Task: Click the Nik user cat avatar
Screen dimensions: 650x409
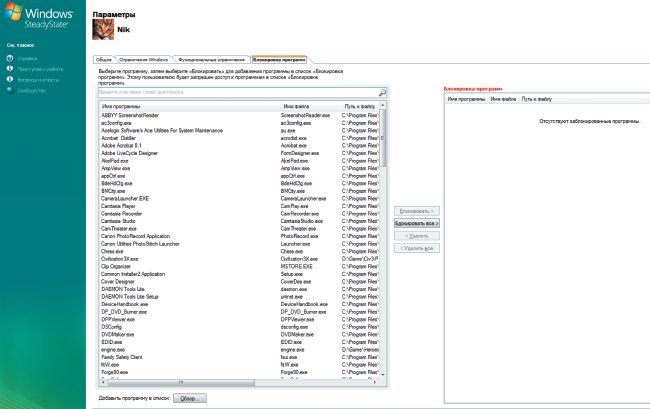Action: [x=104, y=30]
